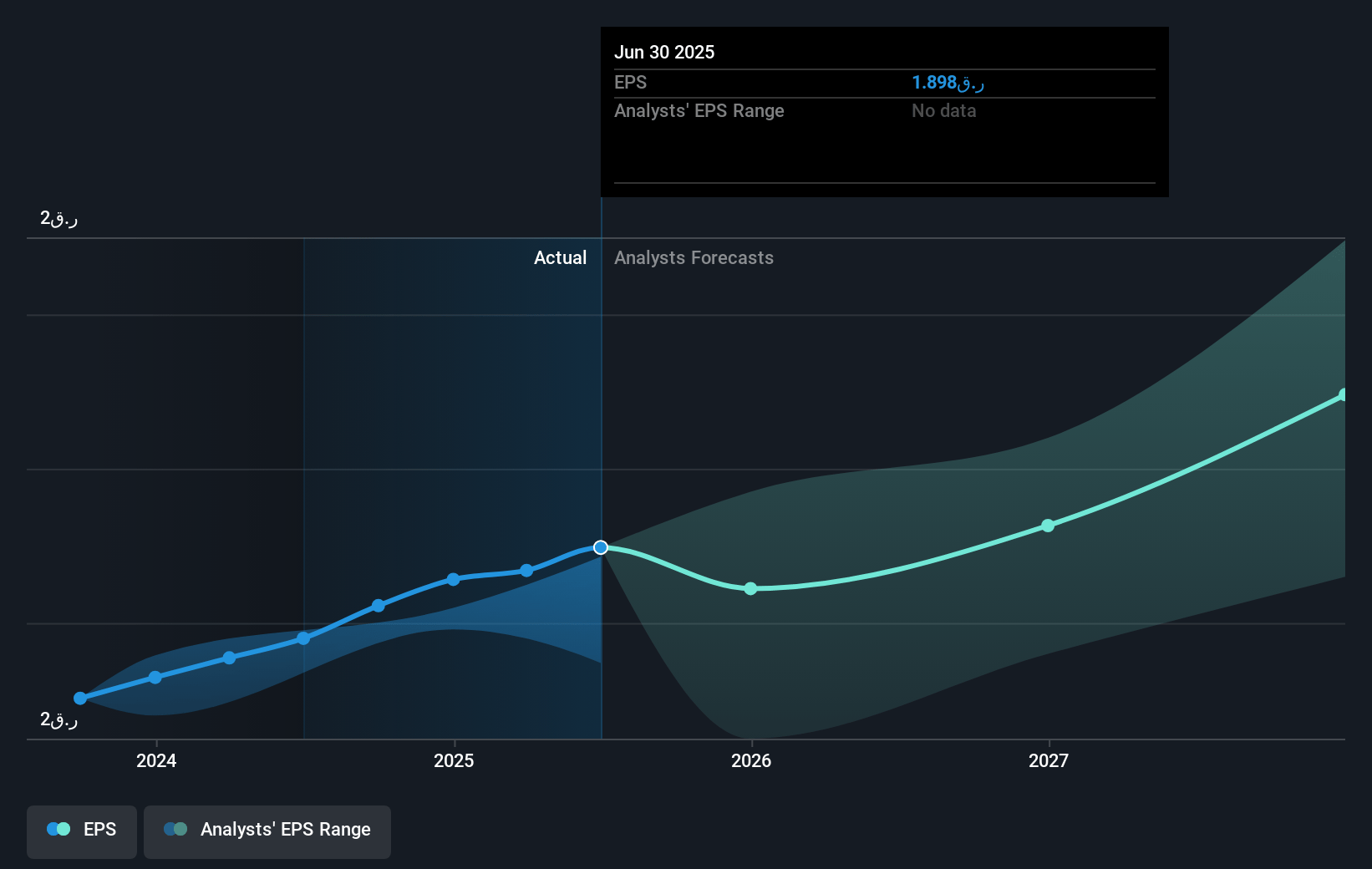The width and height of the screenshot is (1372, 869).
Task: Click the No data text in tooltip
Action: point(943,110)
